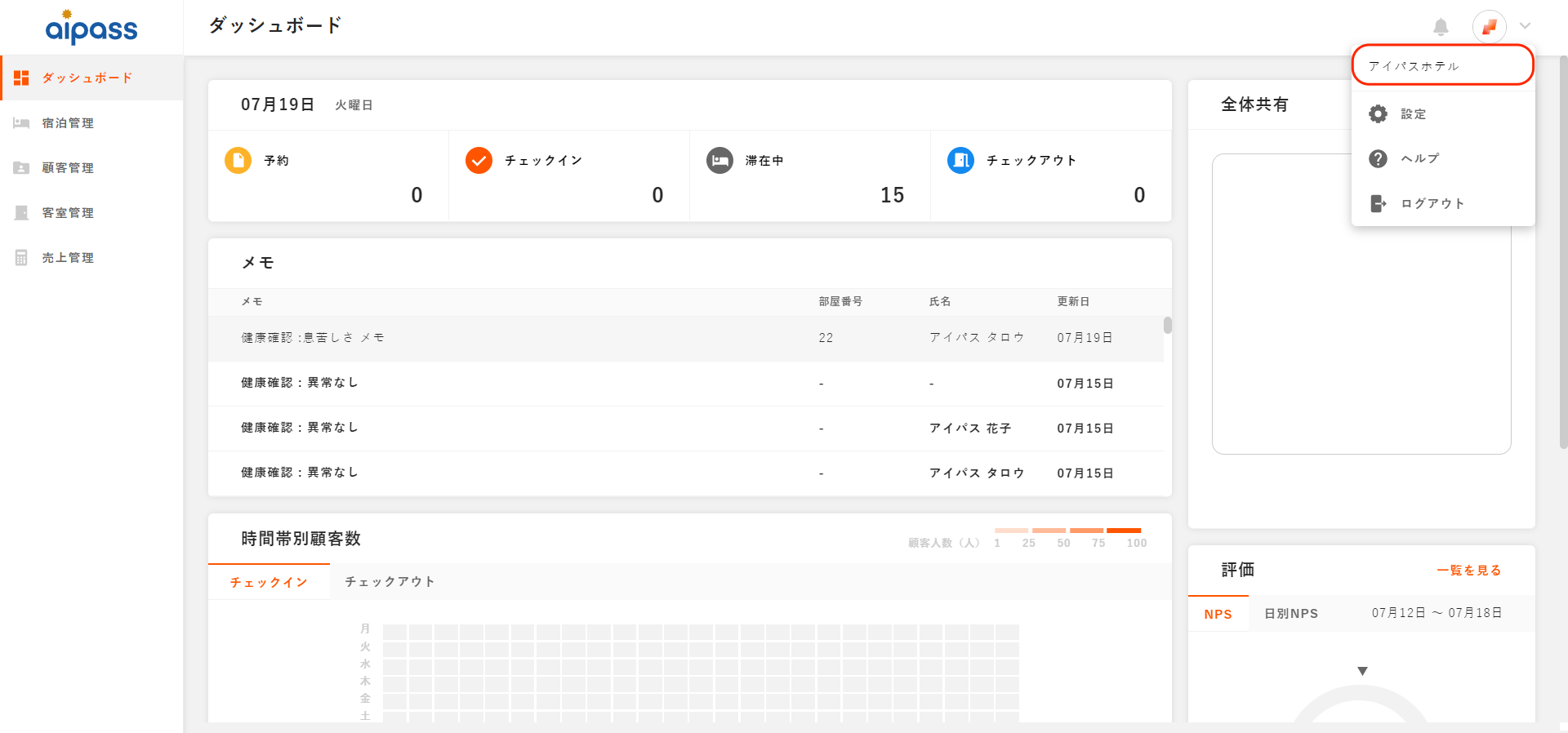Open the 07月15日 memo row for アイパス タロウ
Image resolution: width=1568 pixels, height=733 pixels.
click(686, 473)
